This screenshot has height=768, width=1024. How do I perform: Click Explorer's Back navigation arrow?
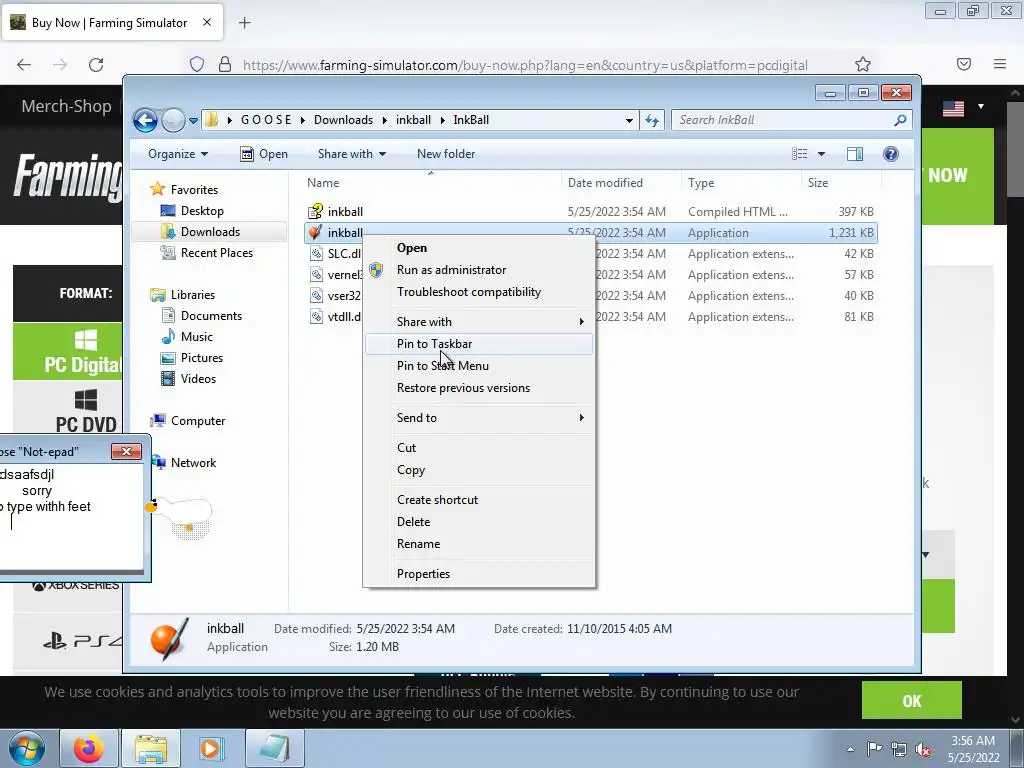click(x=145, y=120)
